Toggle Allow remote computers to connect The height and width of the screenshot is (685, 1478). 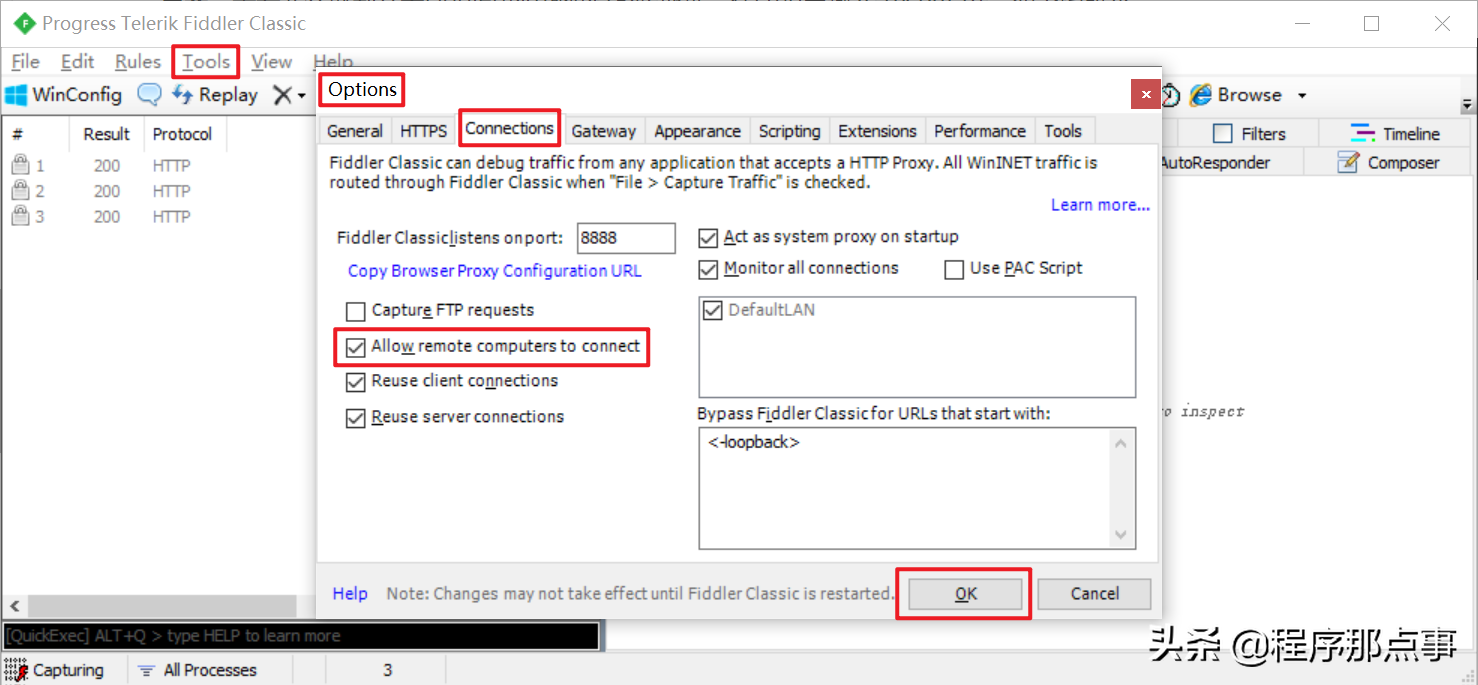click(355, 347)
